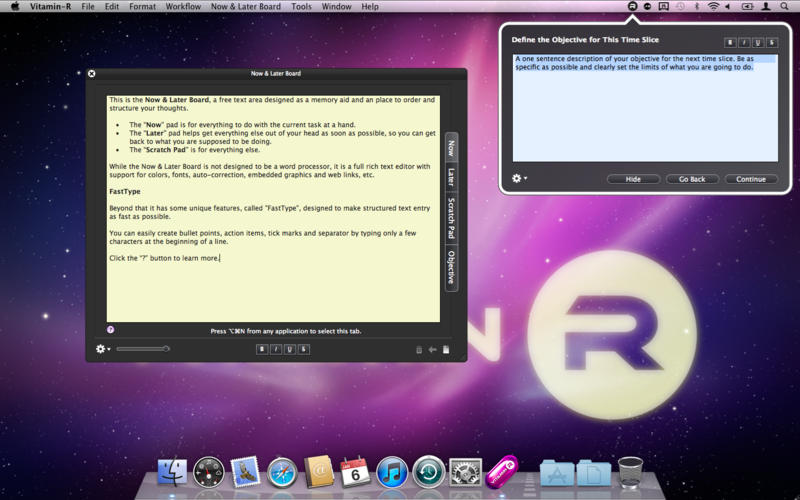Toggle underline in the objective panel

click(x=758, y=42)
